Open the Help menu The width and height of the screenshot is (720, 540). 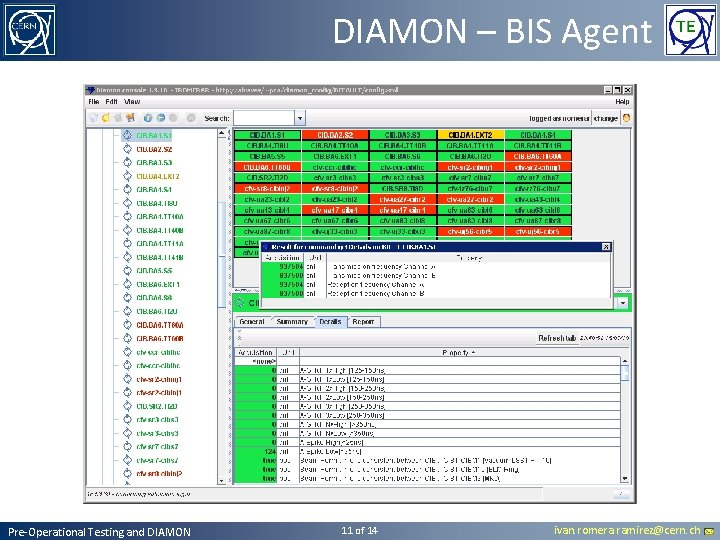622,101
